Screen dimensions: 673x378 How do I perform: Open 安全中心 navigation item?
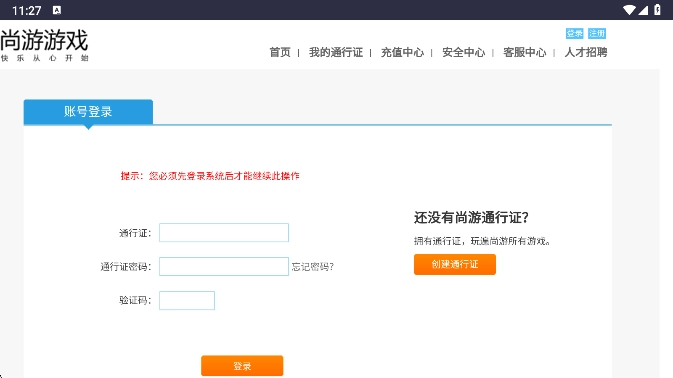[464, 52]
